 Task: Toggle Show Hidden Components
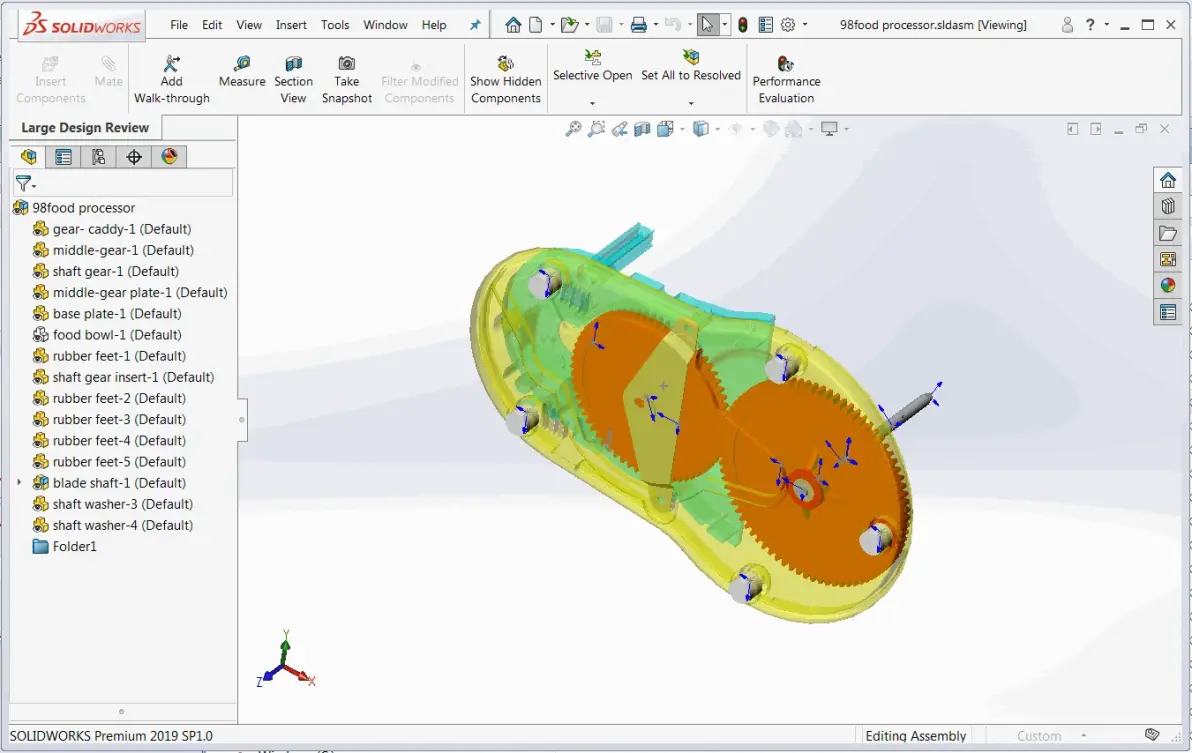click(x=506, y=80)
